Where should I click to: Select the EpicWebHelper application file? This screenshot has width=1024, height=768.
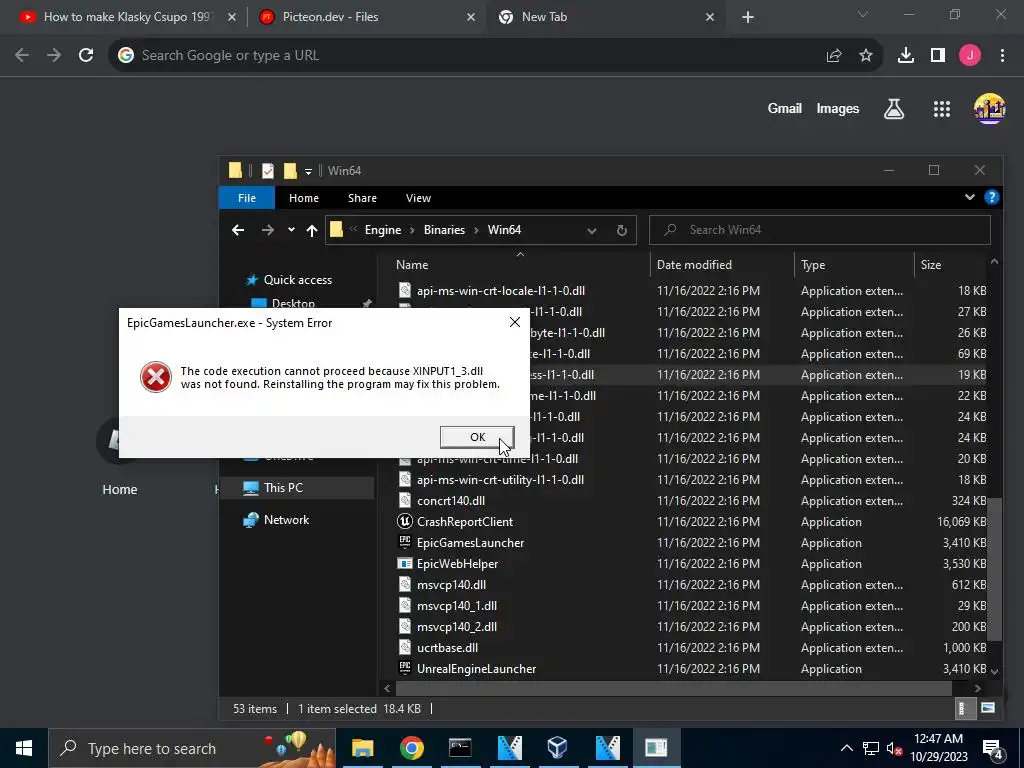tap(457, 564)
